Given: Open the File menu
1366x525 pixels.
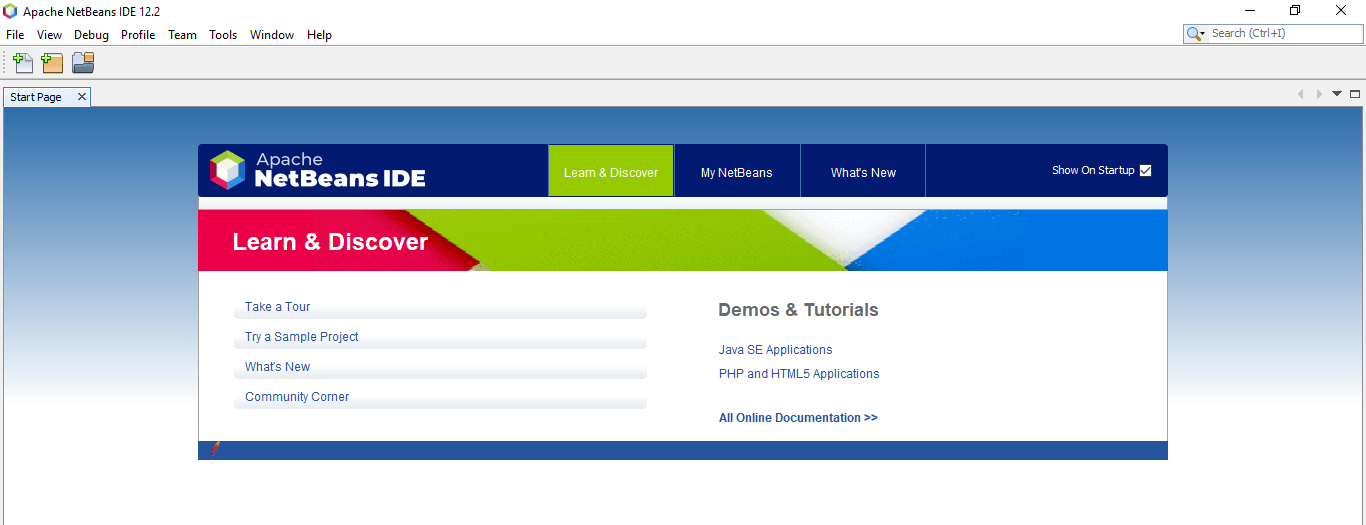Looking at the screenshot, I should [x=15, y=35].
